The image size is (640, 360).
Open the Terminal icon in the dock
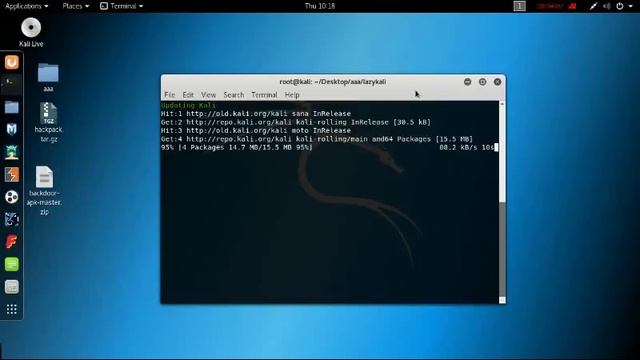(11, 84)
